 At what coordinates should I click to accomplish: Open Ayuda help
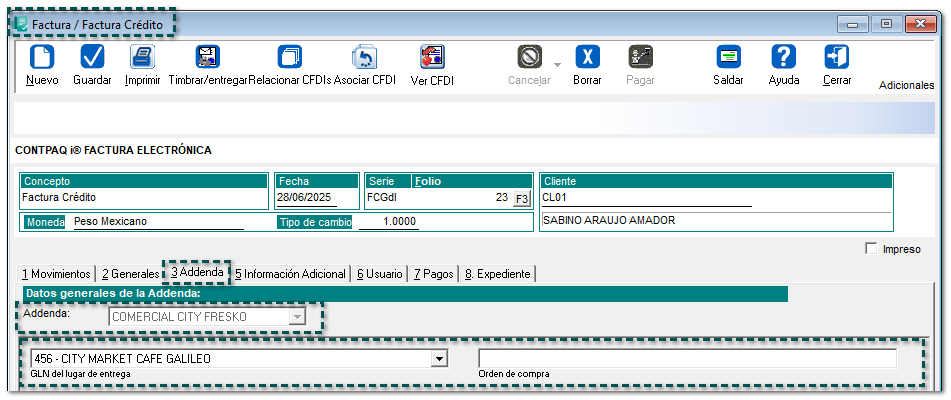[x=784, y=57]
